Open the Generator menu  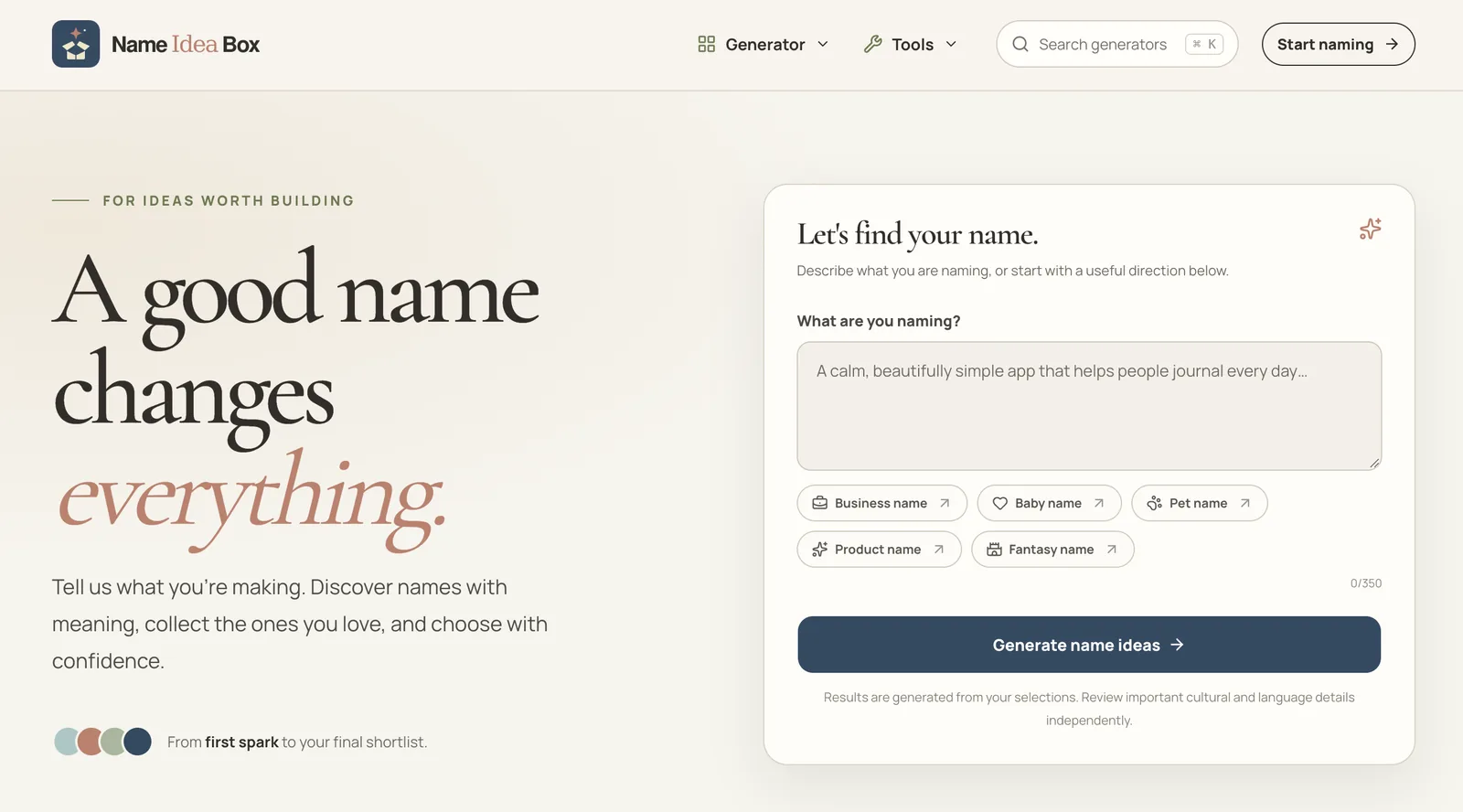click(x=764, y=44)
